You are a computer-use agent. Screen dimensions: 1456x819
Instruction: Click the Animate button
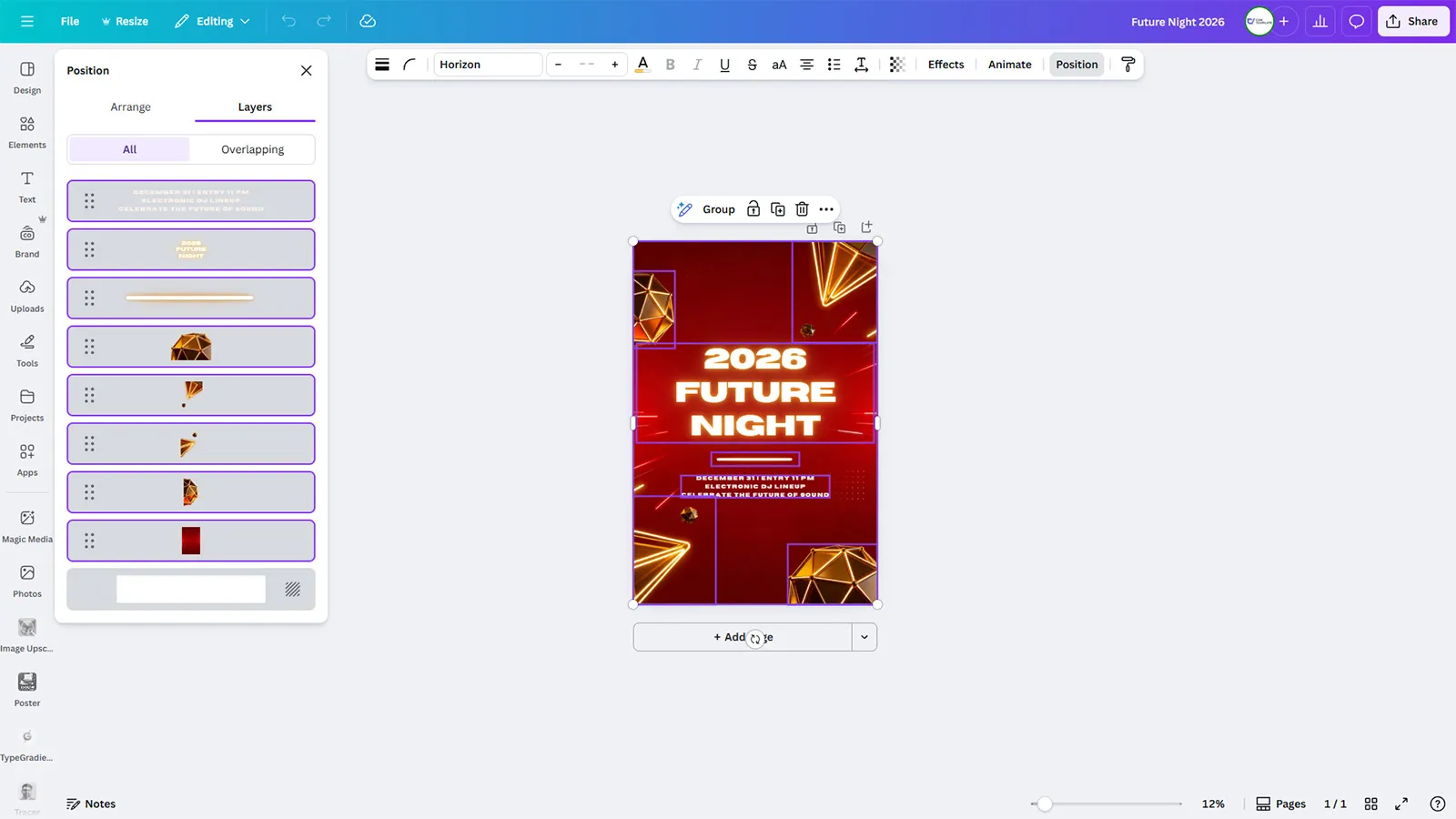click(1009, 65)
